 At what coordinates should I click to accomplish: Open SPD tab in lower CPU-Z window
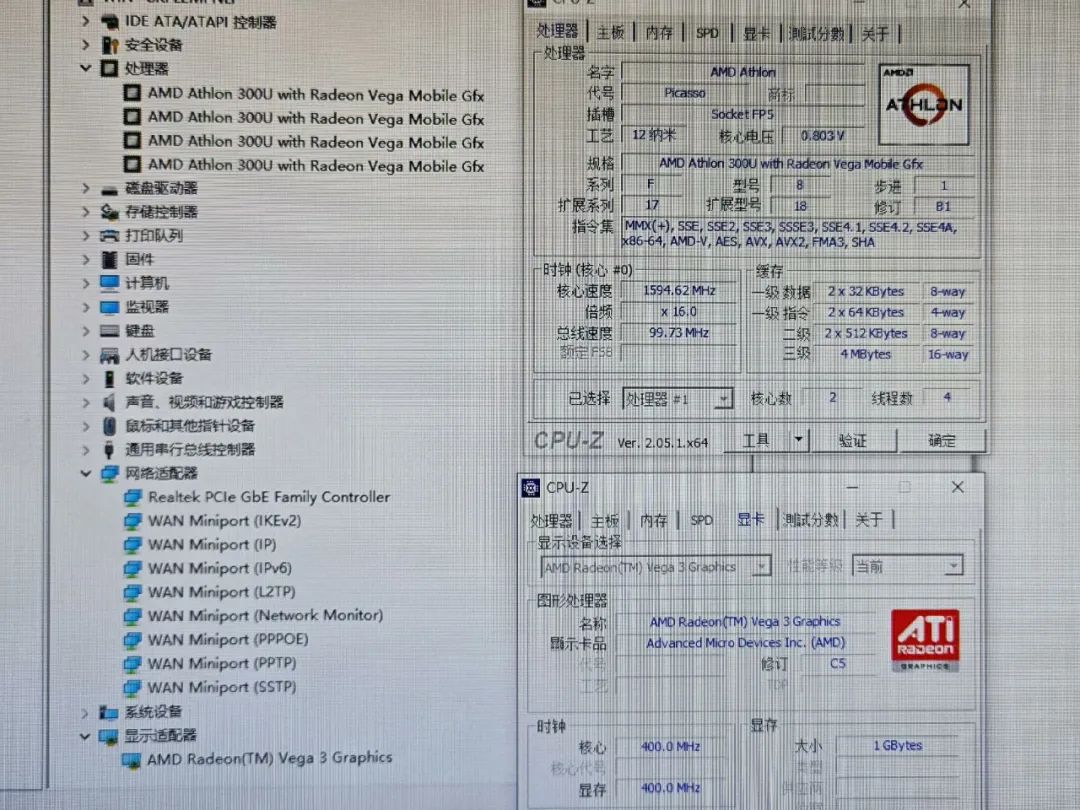point(702,520)
